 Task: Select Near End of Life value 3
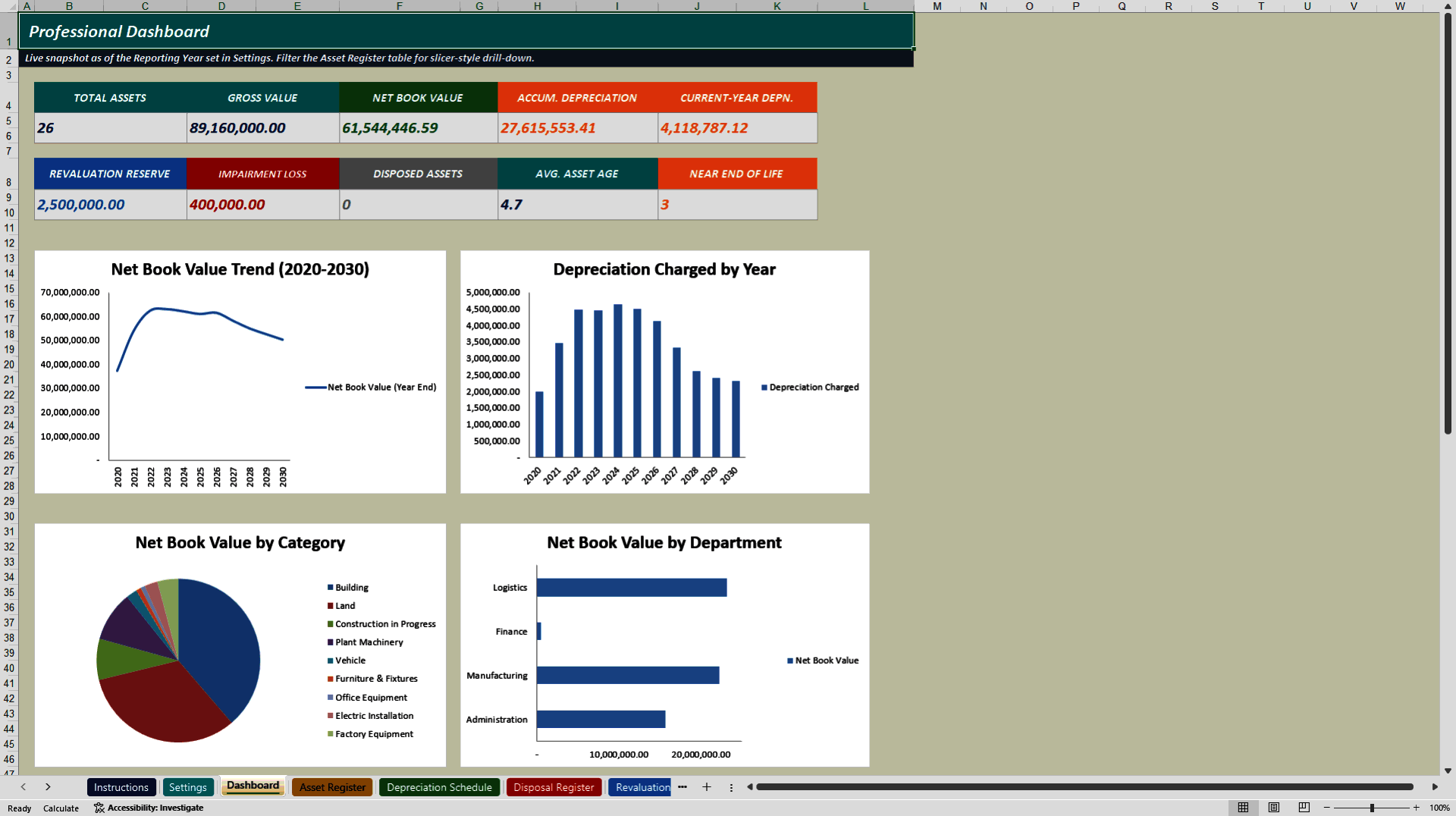[738, 205]
